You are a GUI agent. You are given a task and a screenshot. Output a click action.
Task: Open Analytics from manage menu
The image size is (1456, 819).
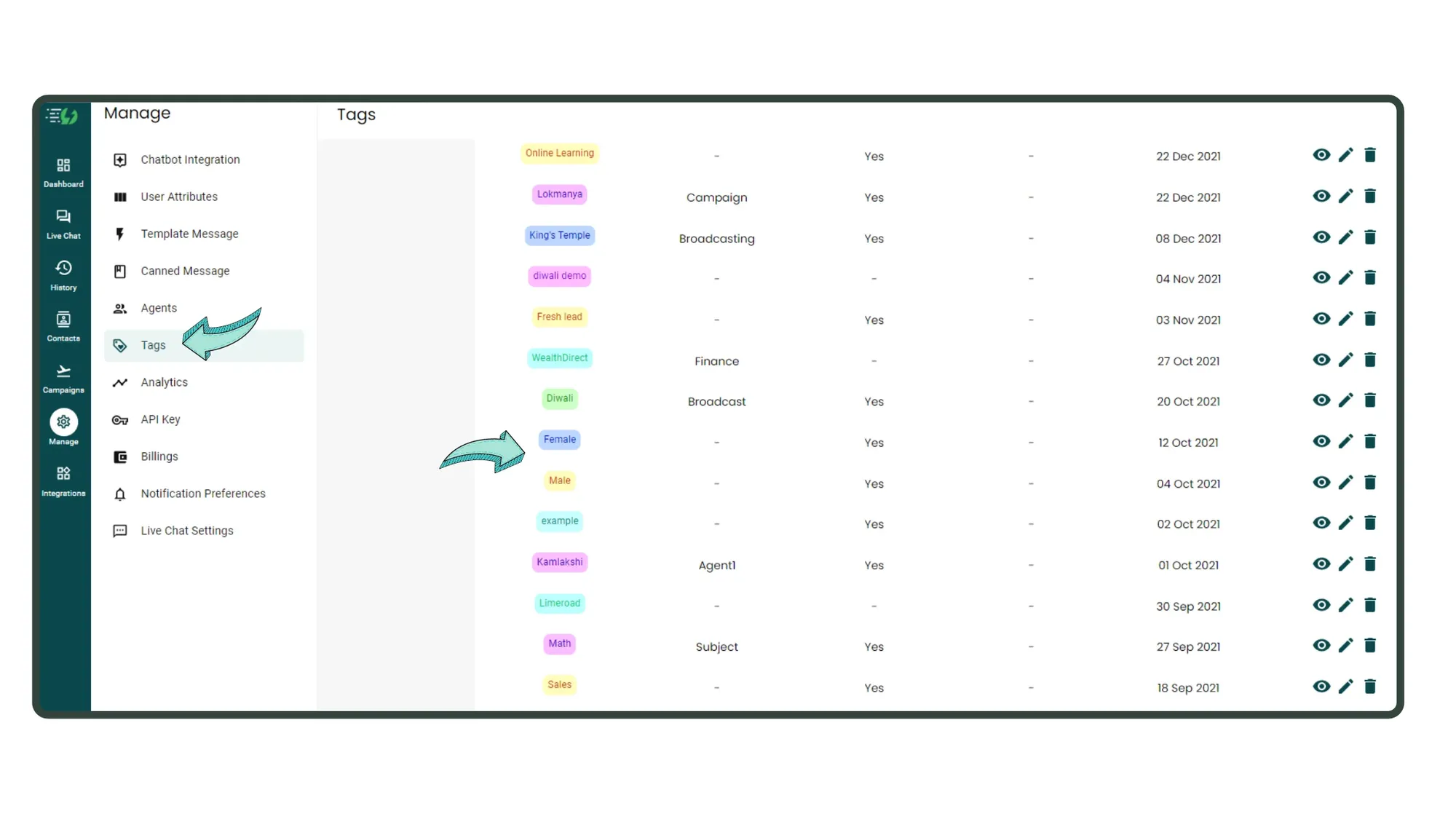[x=164, y=381]
